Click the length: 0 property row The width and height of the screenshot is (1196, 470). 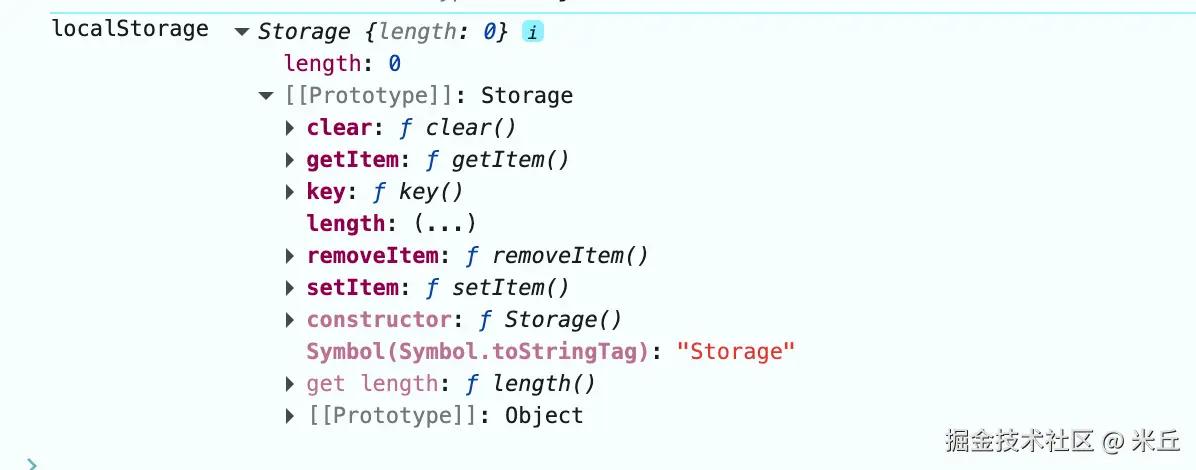pos(342,63)
